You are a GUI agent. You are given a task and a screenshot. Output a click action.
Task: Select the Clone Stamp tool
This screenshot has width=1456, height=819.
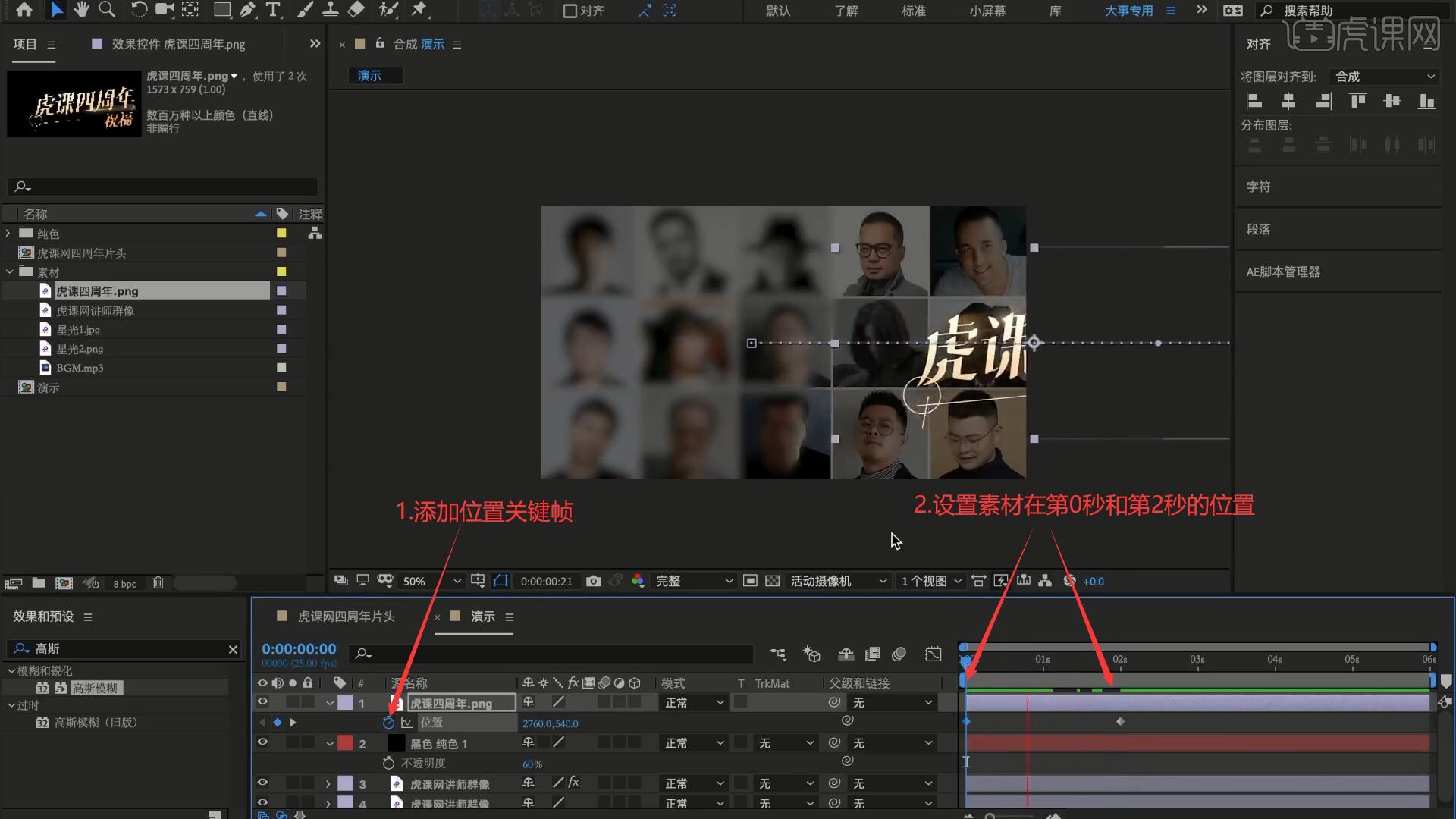(331, 10)
